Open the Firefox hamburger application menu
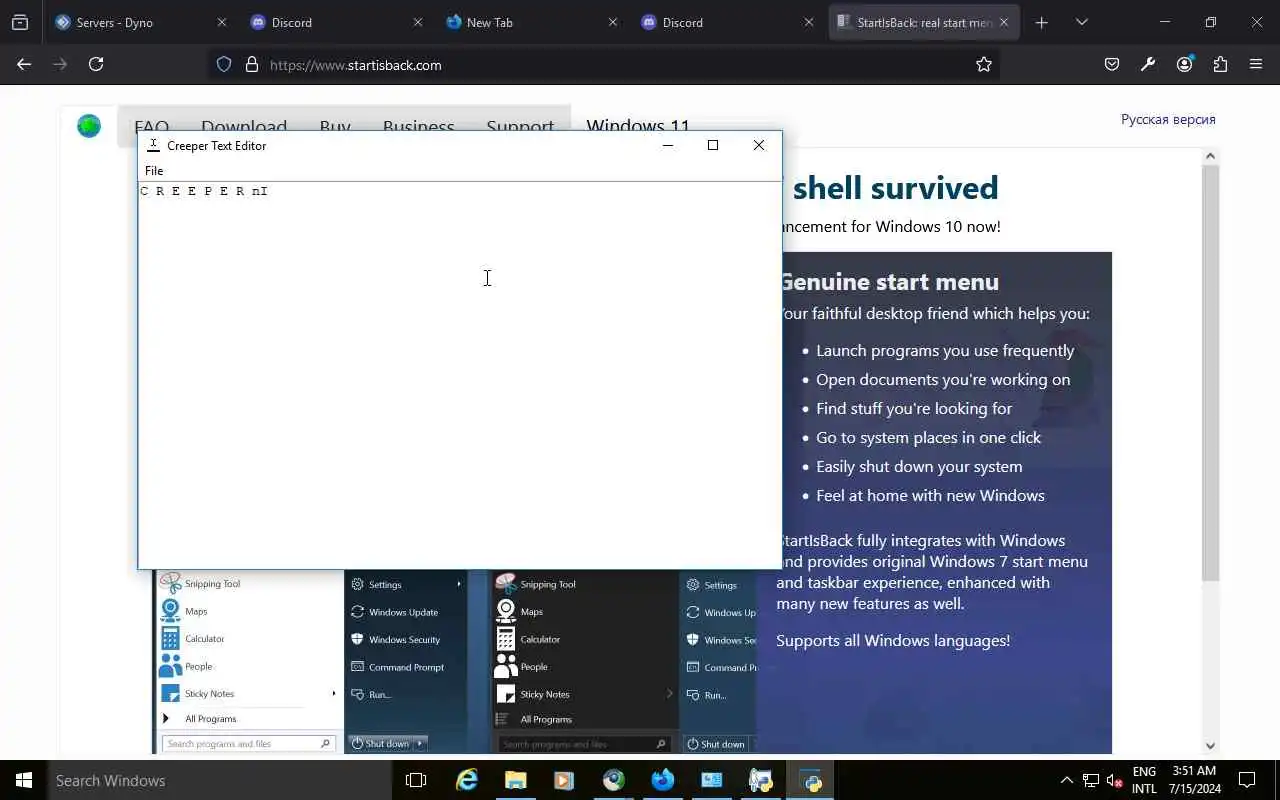This screenshot has width=1280, height=800. pyautogui.click(x=1256, y=64)
